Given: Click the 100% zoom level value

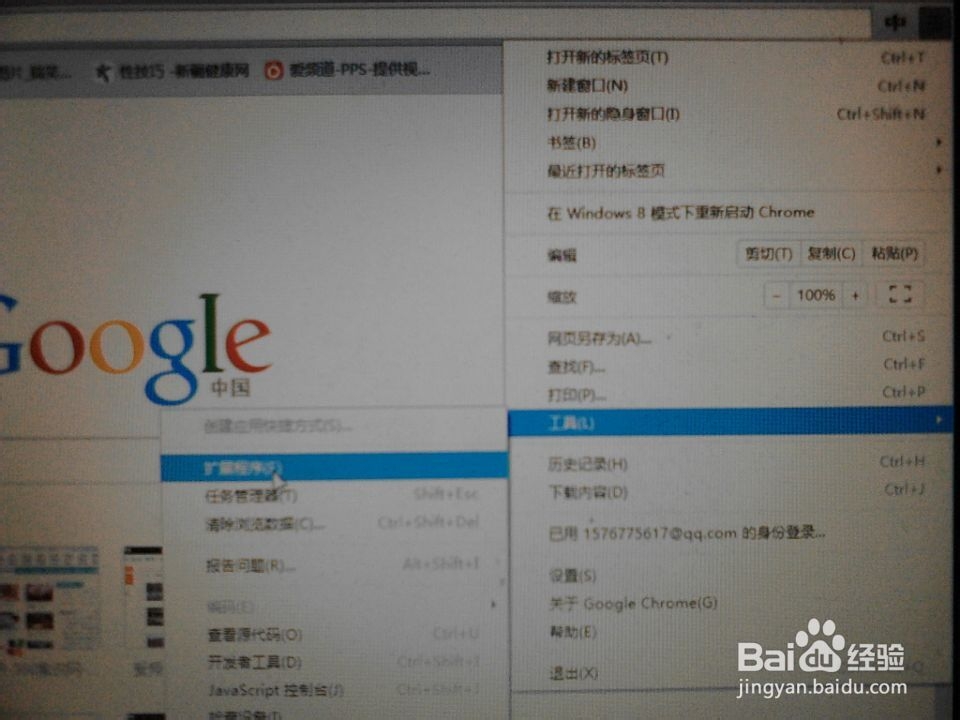Looking at the screenshot, I should coord(816,296).
